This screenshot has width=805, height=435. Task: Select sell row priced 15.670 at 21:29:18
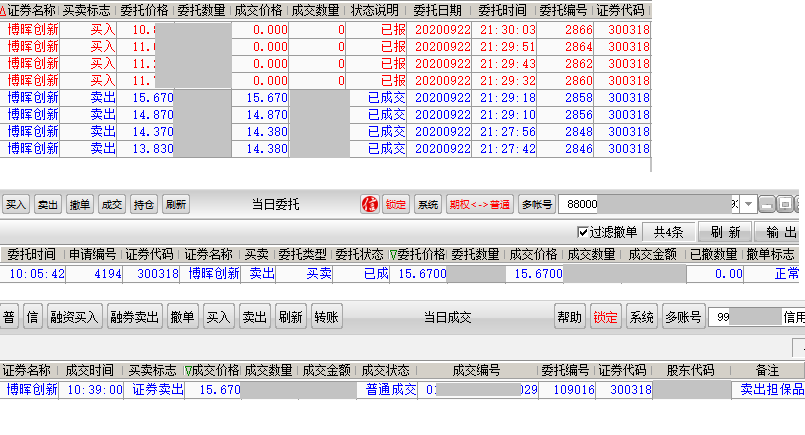(325, 98)
